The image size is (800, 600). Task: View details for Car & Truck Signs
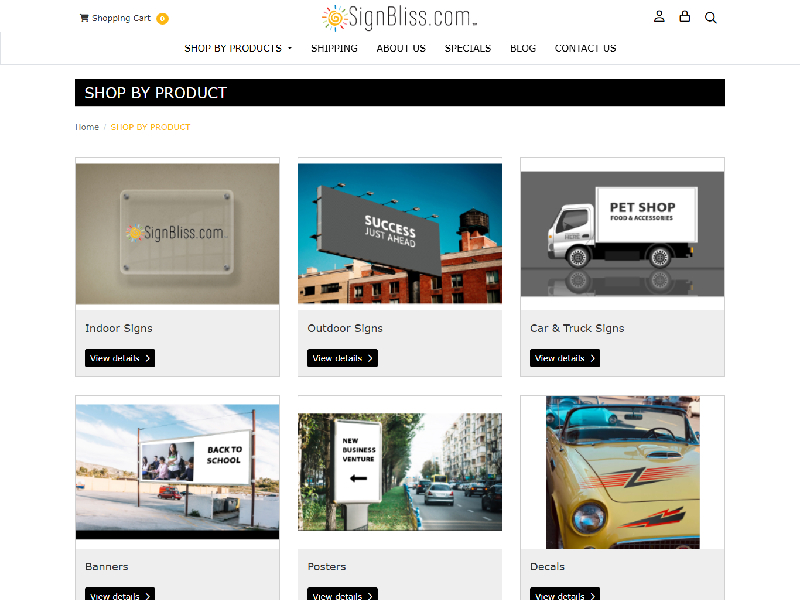tap(565, 358)
